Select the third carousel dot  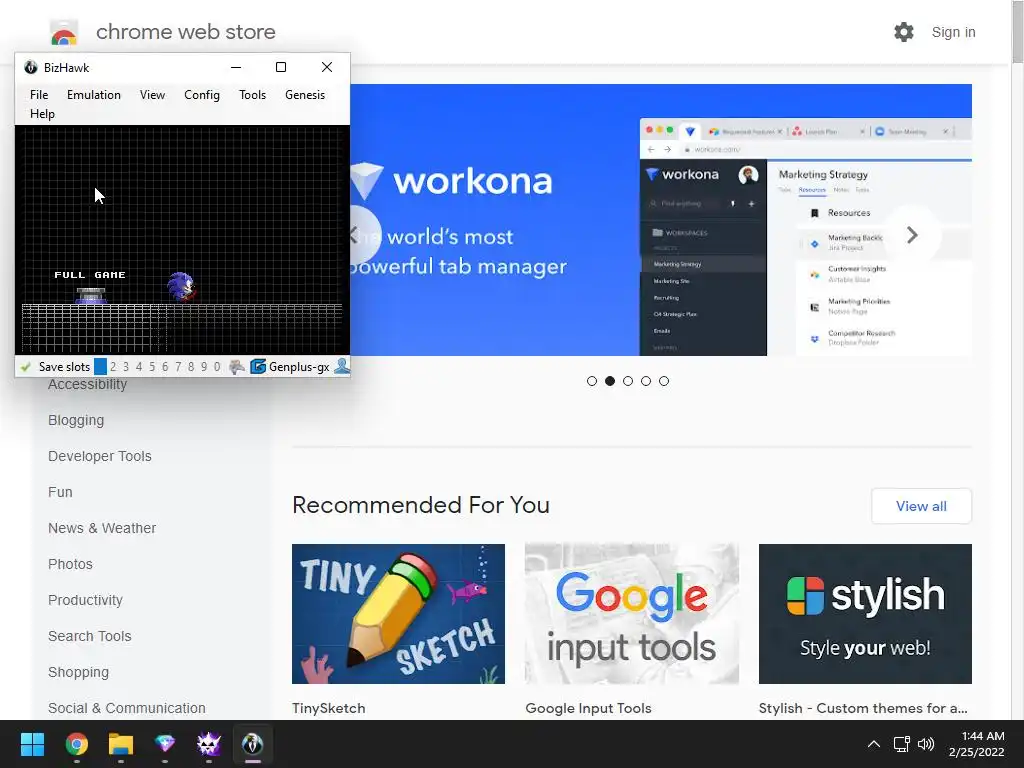click(x=628, y=381)
